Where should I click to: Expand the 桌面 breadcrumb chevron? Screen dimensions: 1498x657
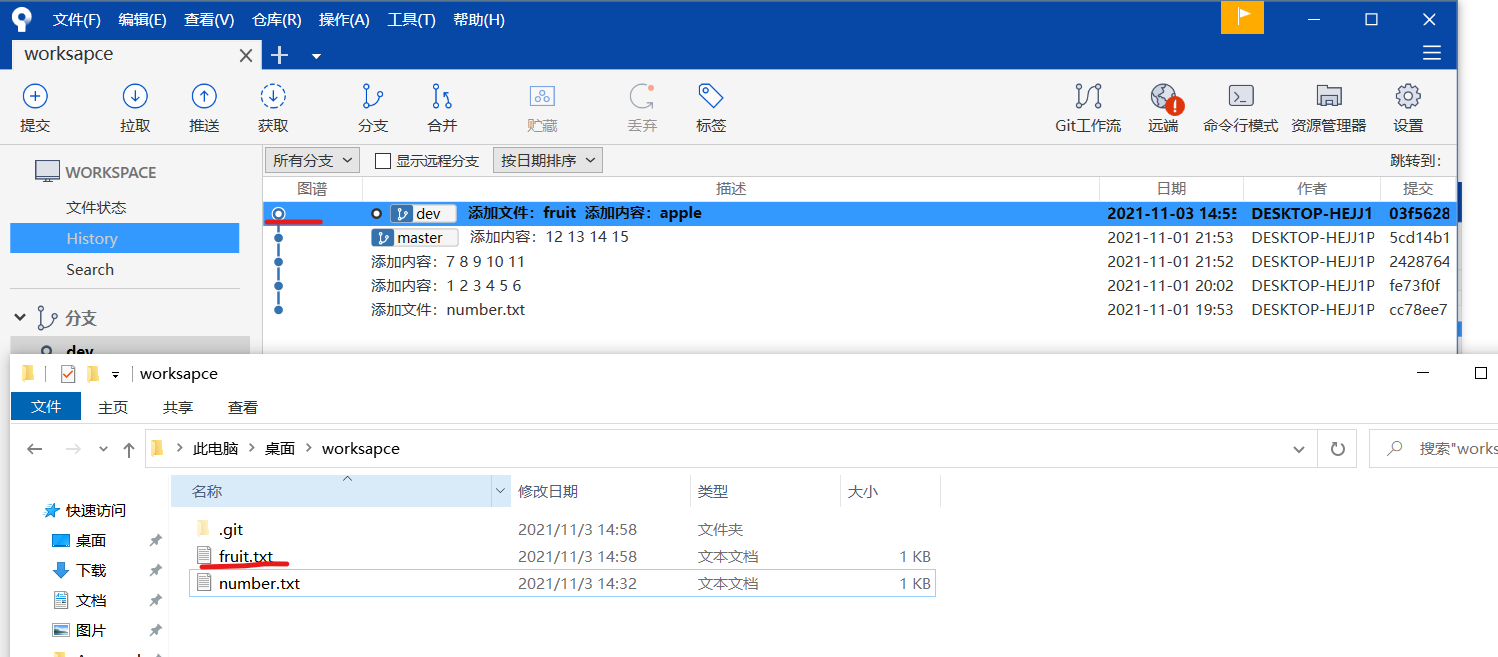308,449
